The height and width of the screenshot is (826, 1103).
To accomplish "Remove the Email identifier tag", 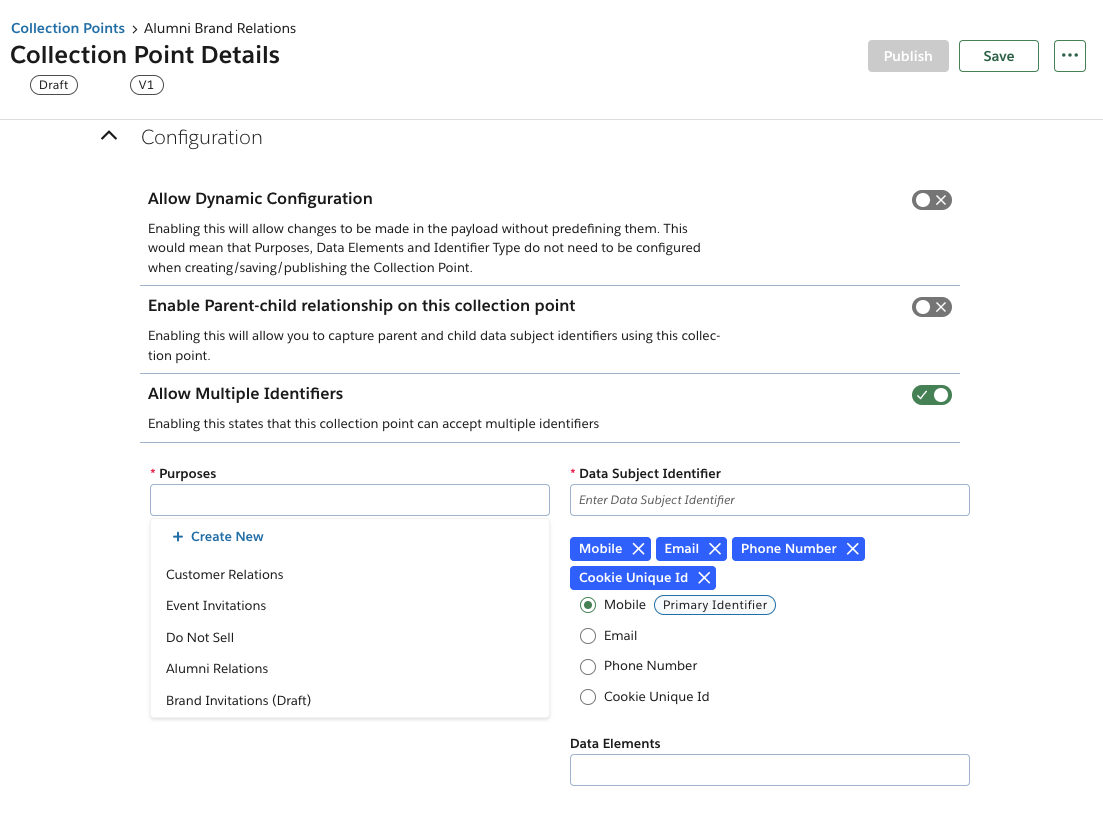I will (x=715, y=549).
